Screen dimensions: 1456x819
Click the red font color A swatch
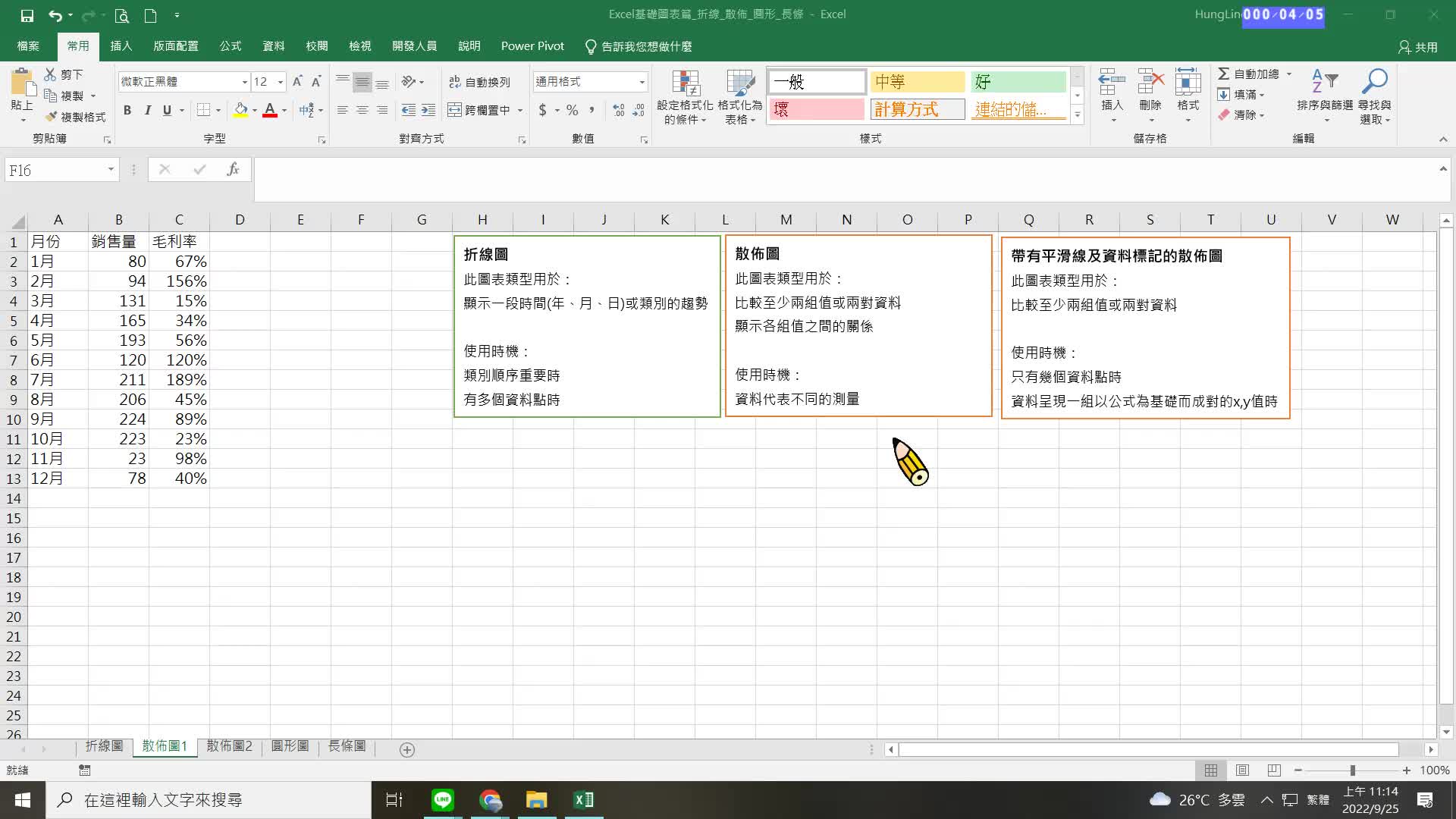point(270,111)
